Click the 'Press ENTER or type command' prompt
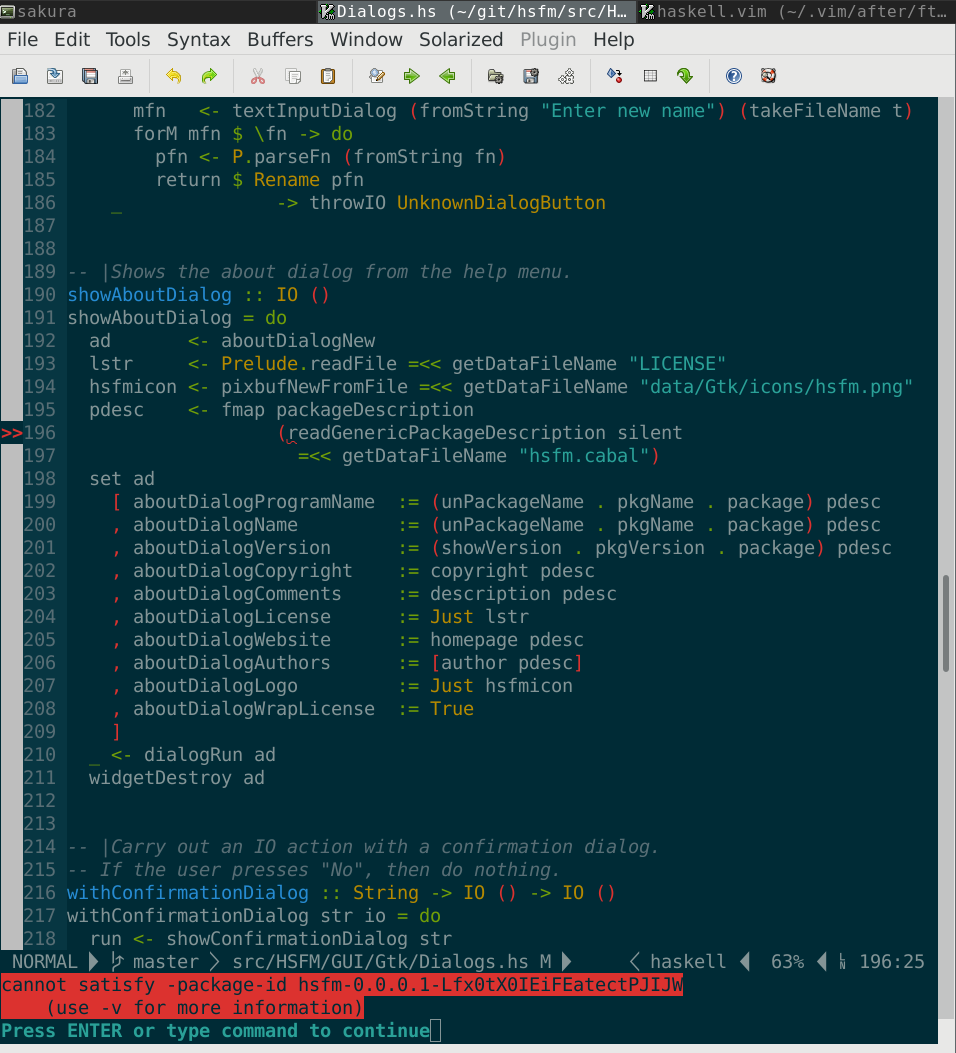956x1053 pixels. (x=215, y=1031)
